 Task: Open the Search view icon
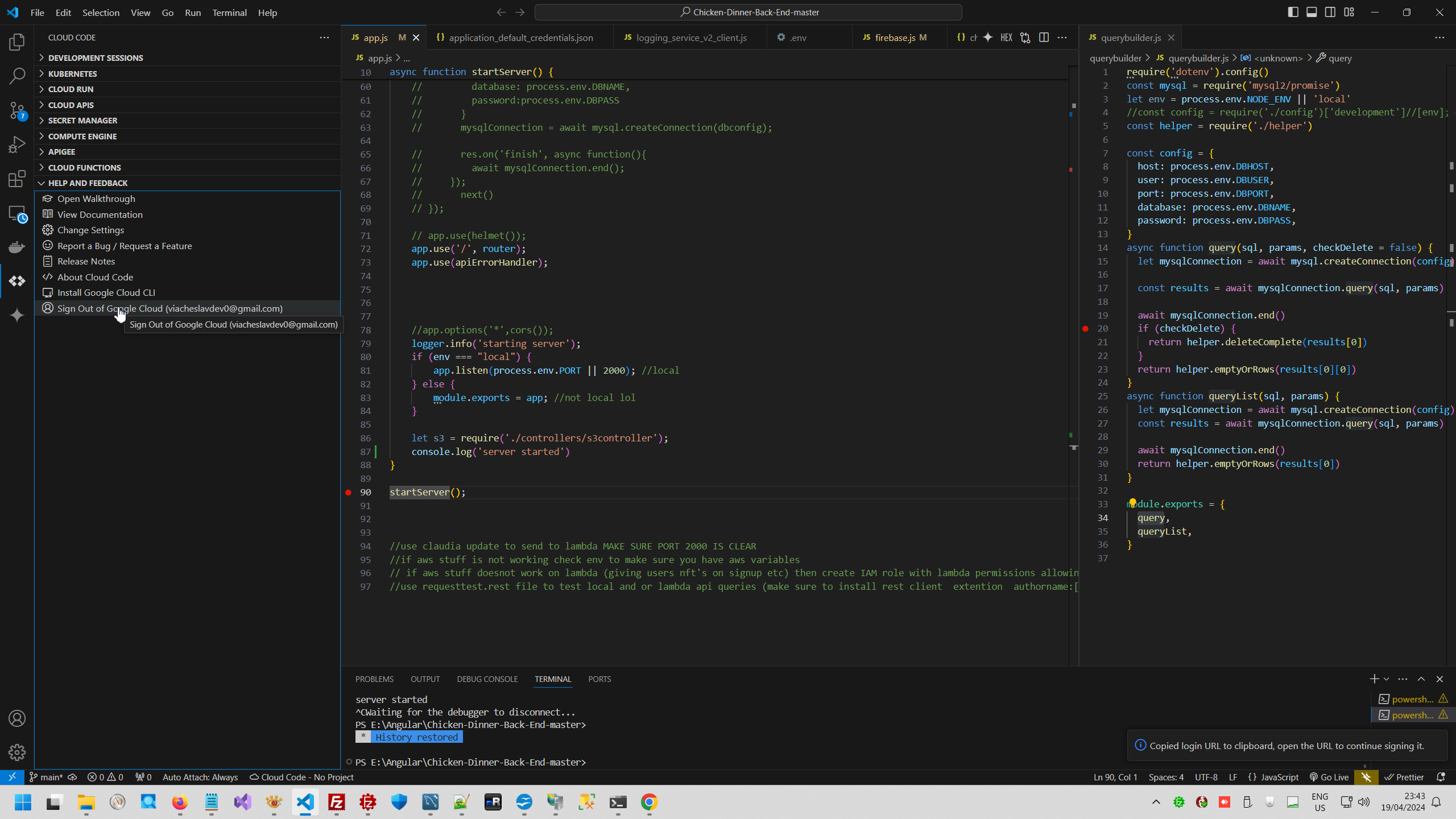[17, 76]
